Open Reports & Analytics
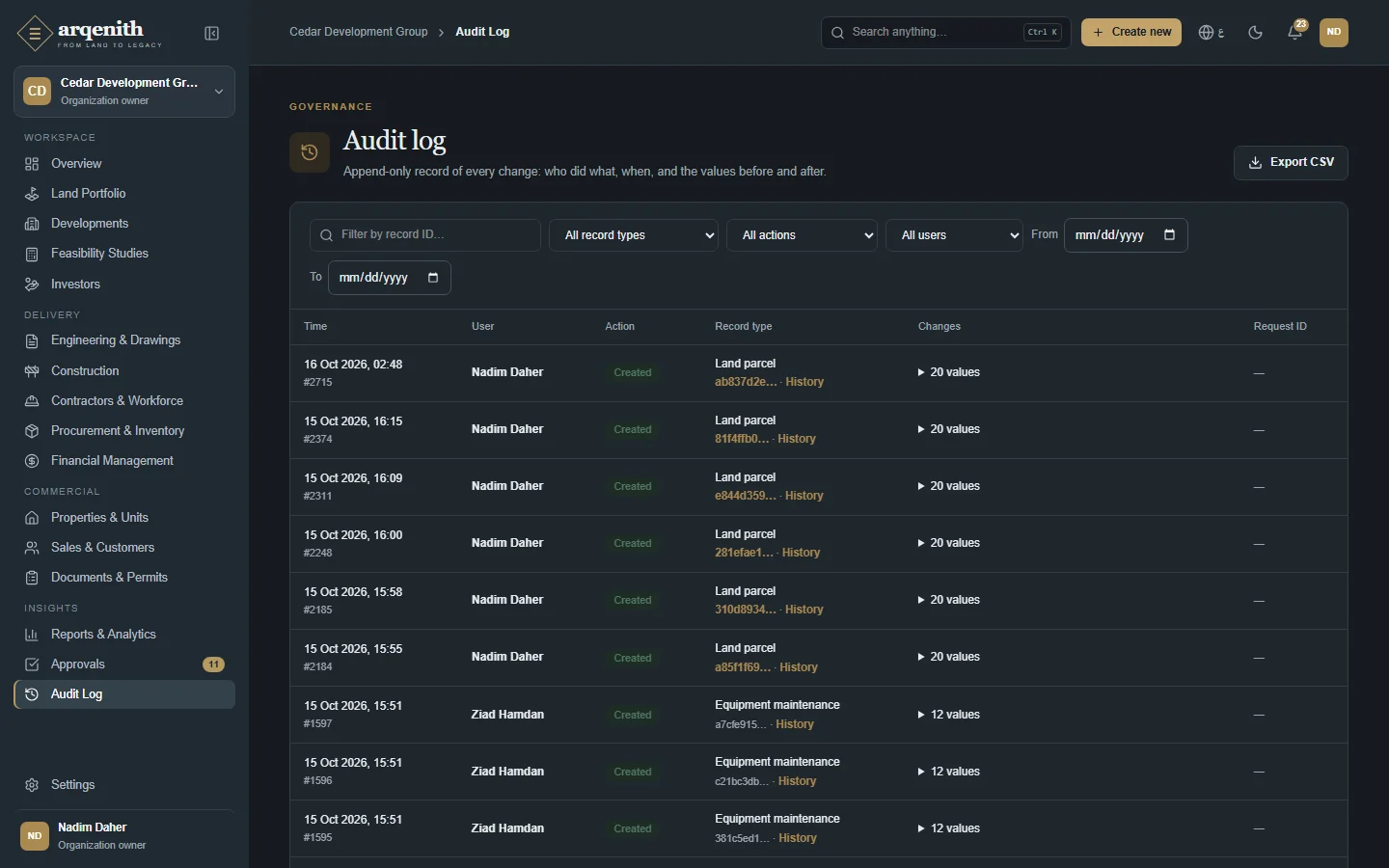This screenshot has height=868, width=1389. pyautogui.click(x=123, y=635)
